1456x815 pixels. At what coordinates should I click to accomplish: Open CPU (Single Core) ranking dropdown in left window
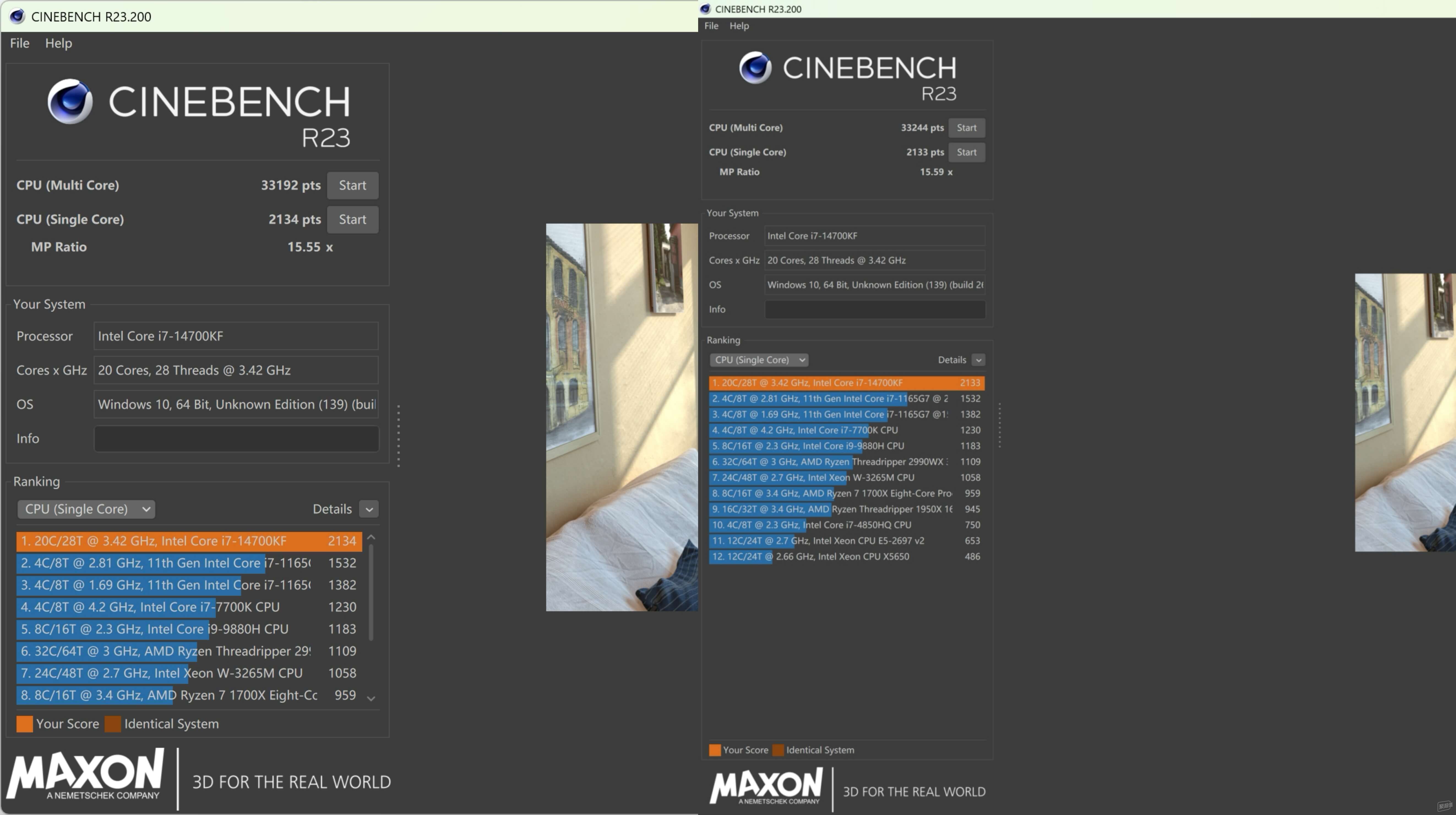(86, 509)
